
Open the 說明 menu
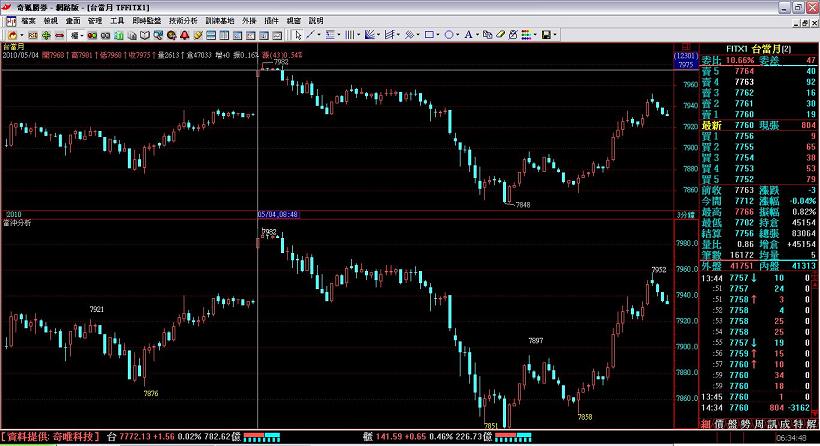pos(316,20)
